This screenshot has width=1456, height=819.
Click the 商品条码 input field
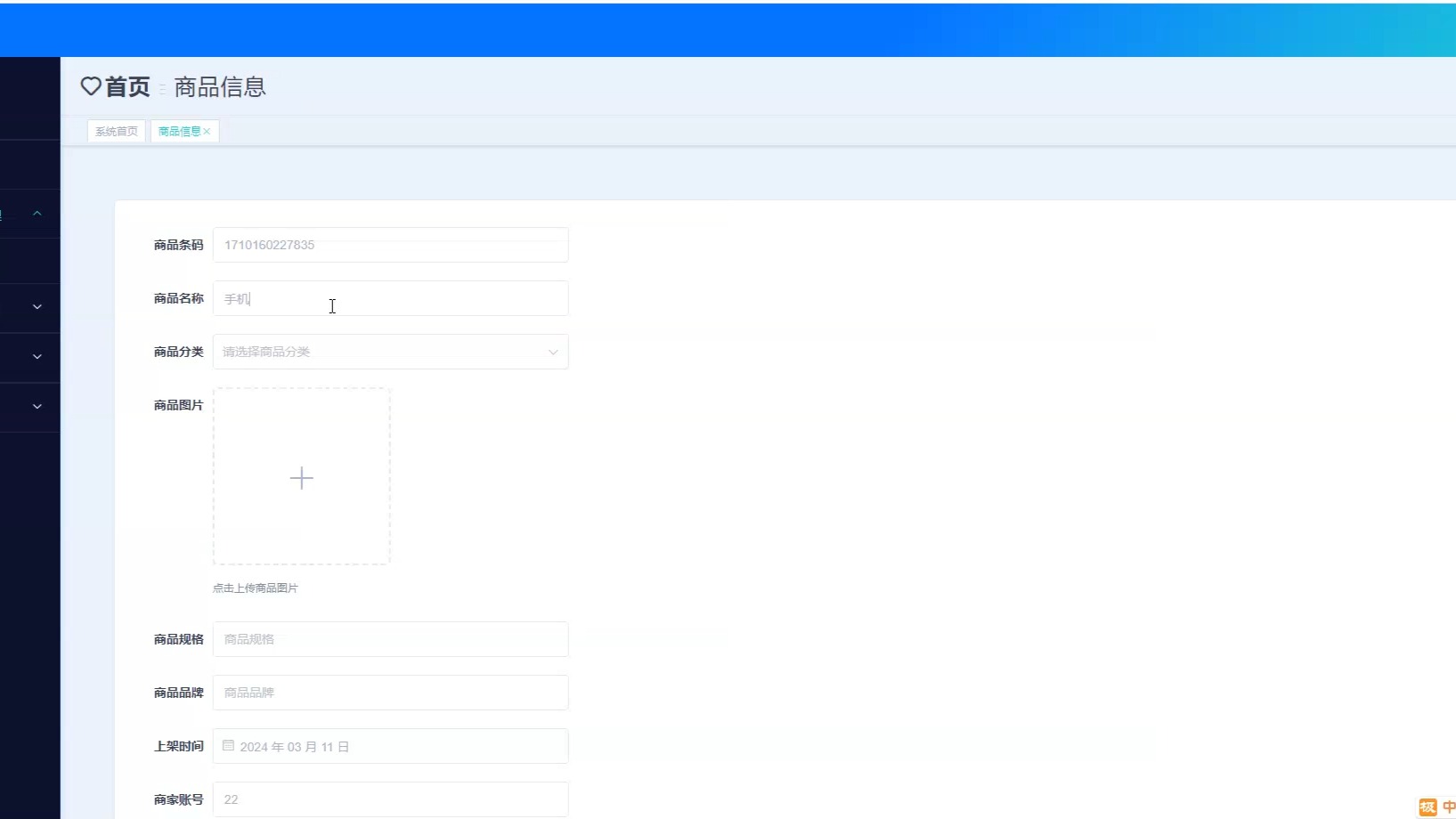tap(390, 245)
